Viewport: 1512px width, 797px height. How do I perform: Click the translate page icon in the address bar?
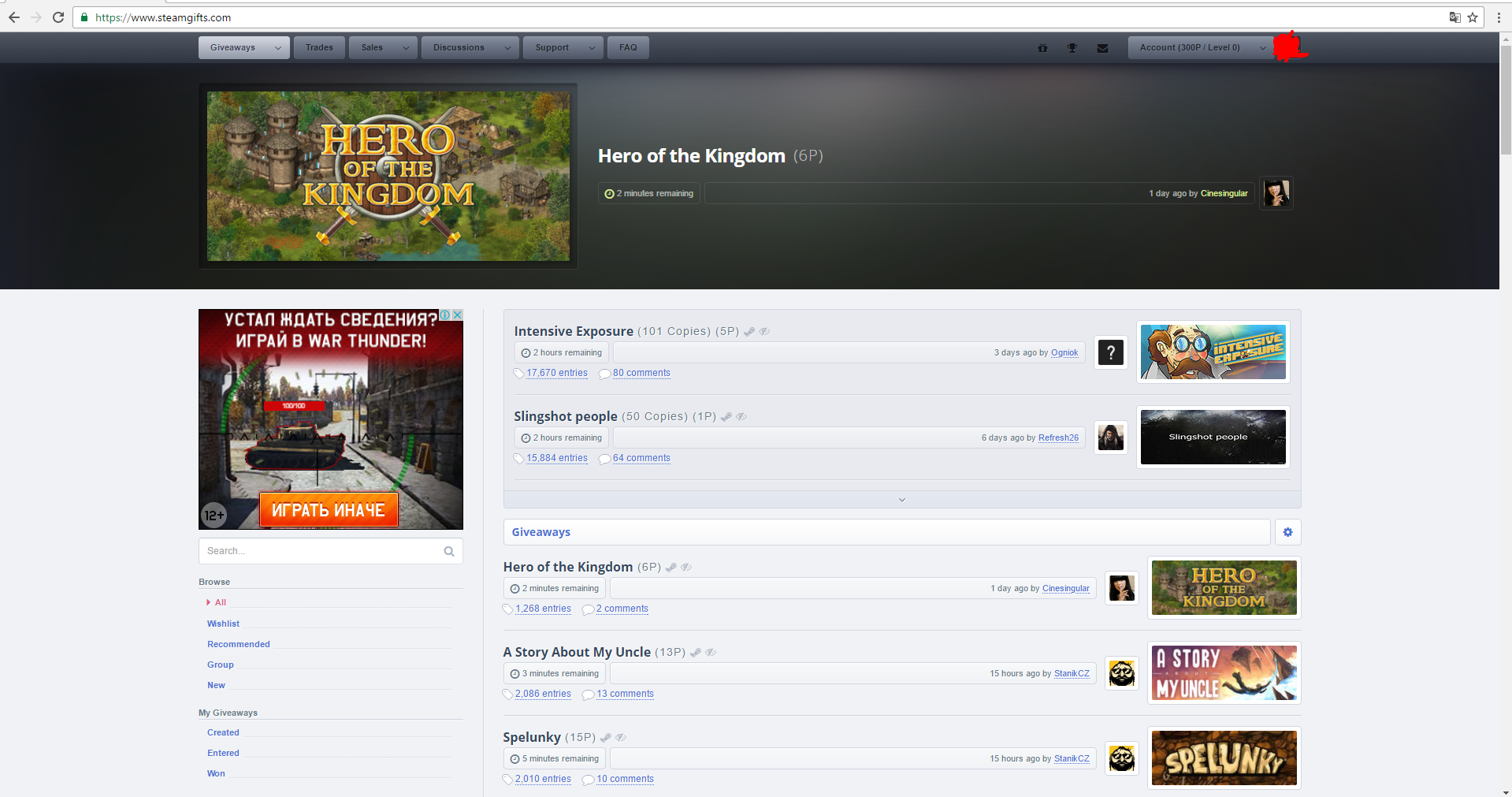point(1454,17)
